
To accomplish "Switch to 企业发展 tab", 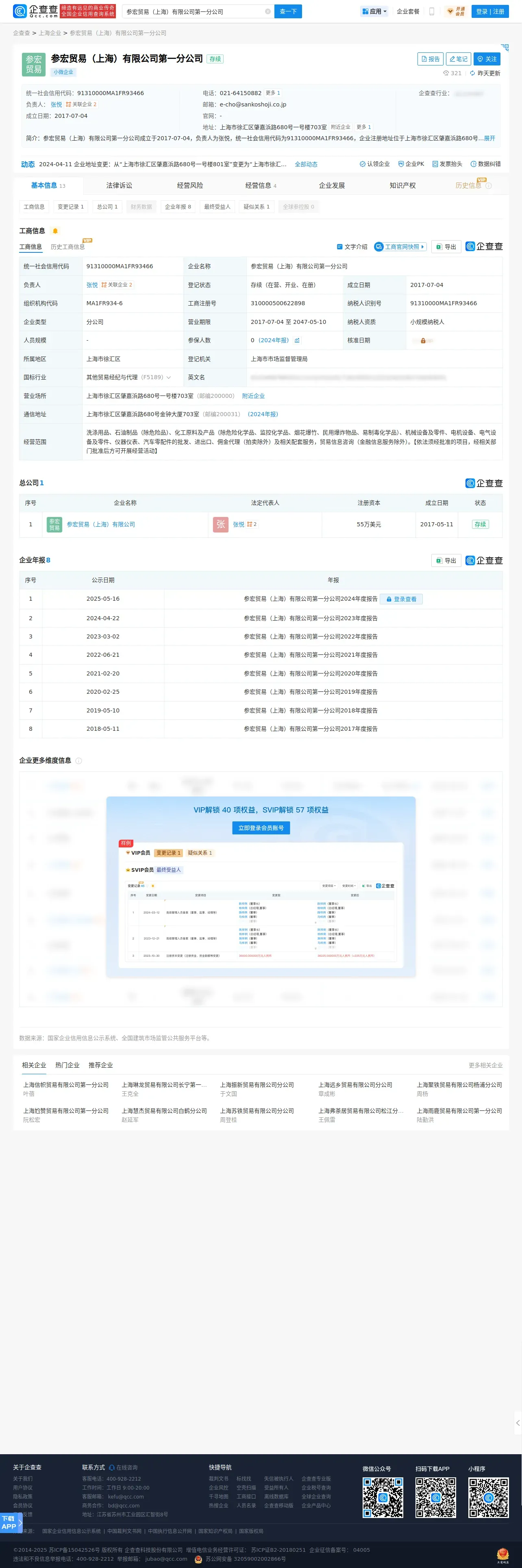I will coord(332,186).
